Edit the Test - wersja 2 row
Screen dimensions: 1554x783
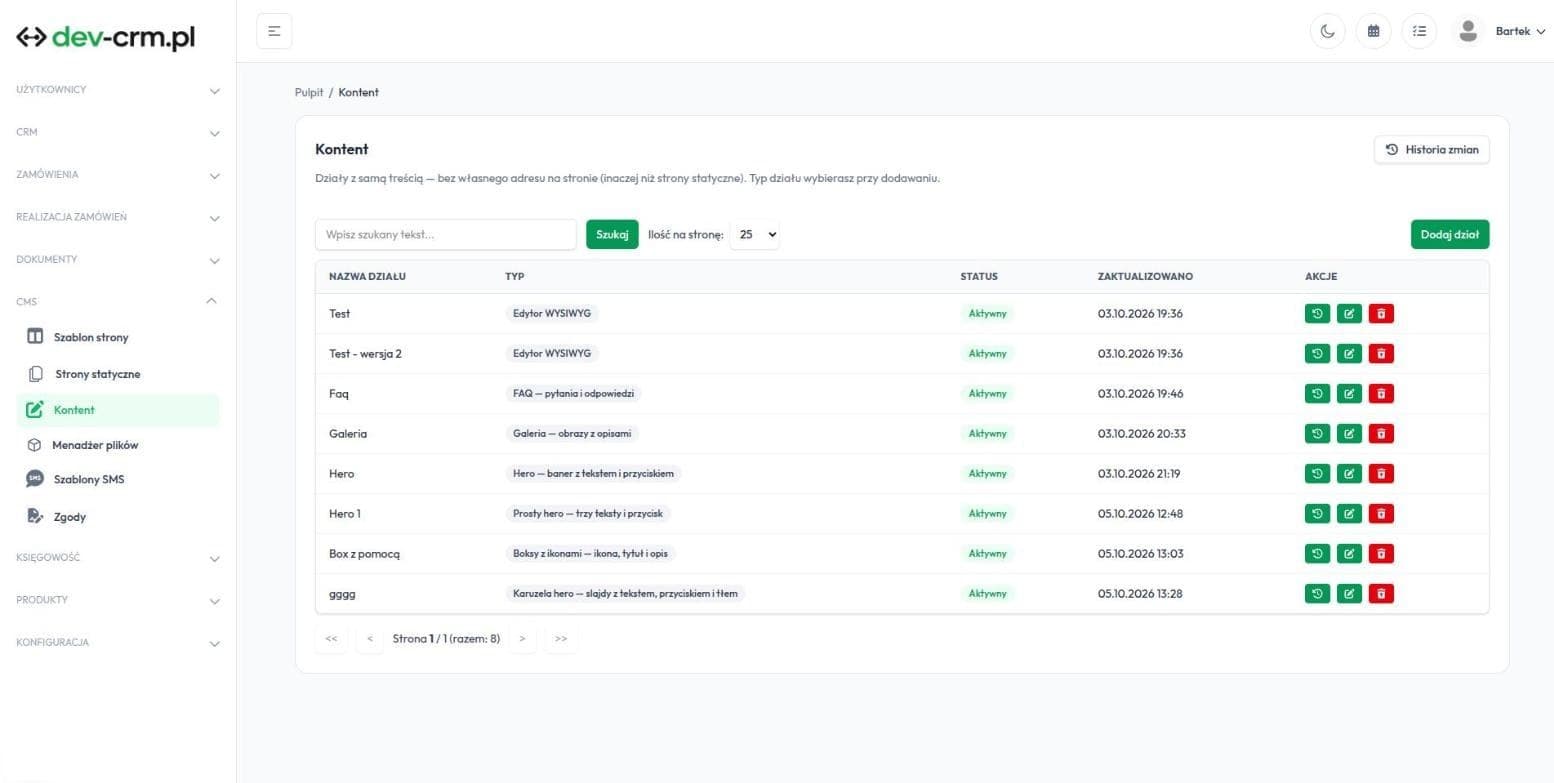(1349, 354)
